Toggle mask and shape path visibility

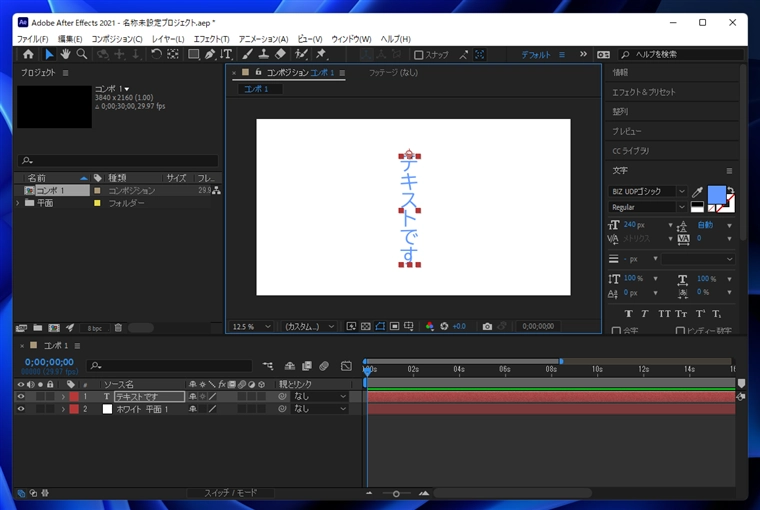tap(380, 326)
